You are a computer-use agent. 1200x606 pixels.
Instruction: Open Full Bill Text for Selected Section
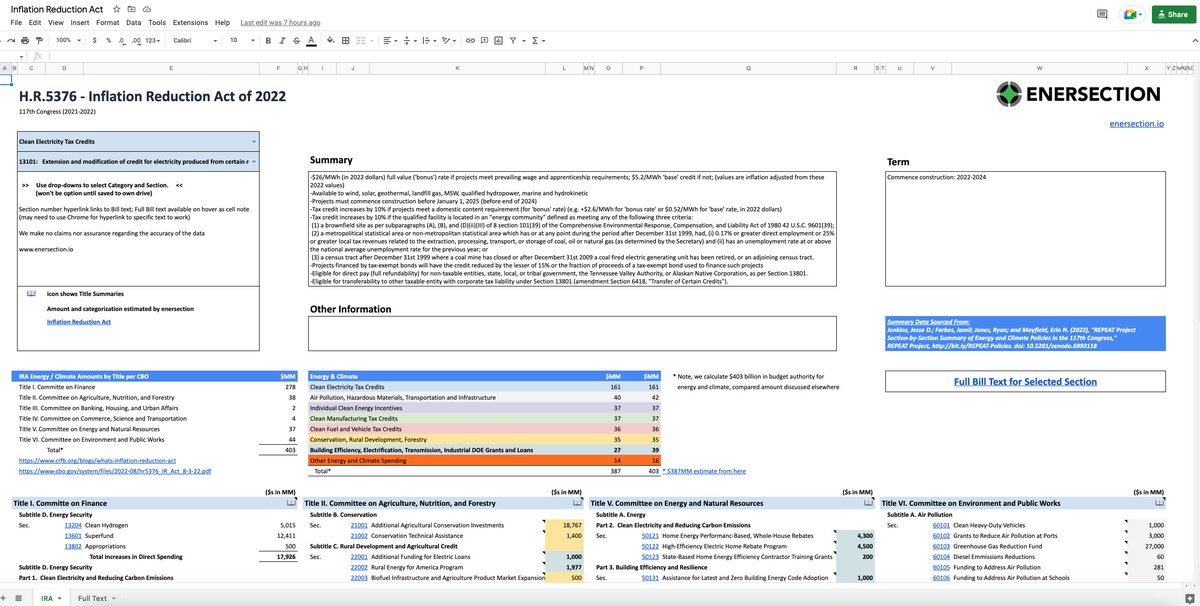pos(1025,381)
